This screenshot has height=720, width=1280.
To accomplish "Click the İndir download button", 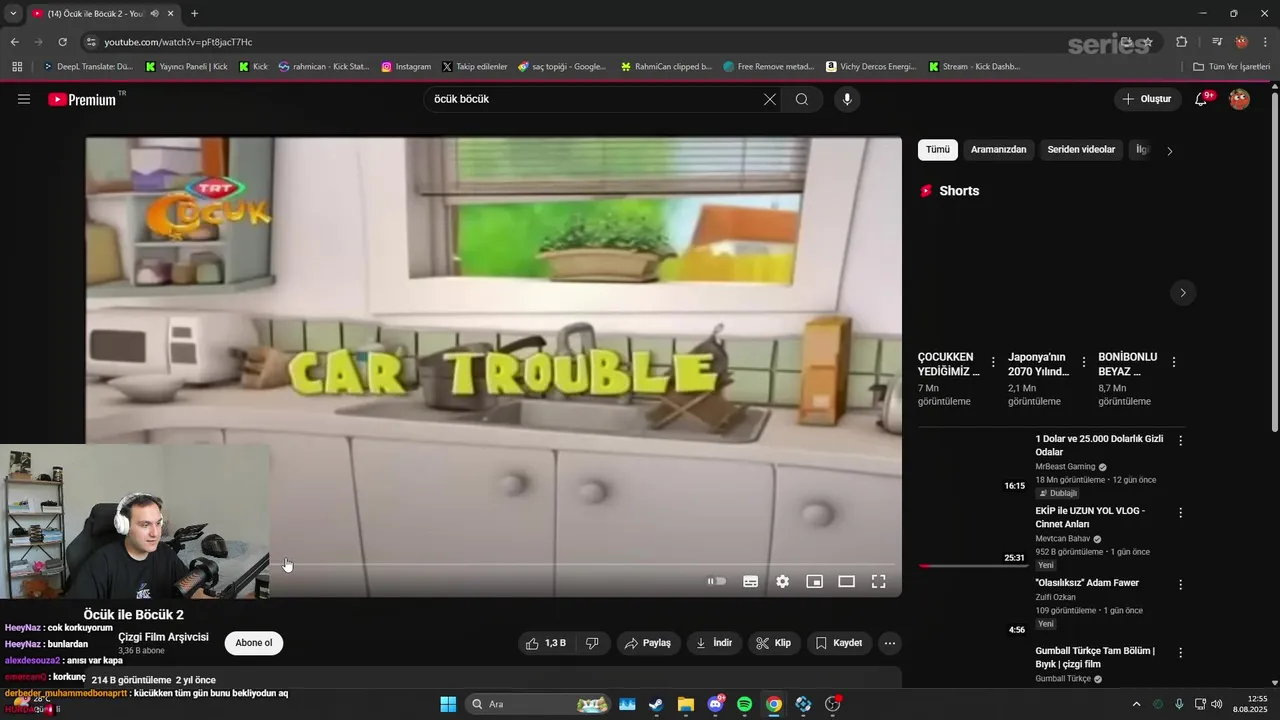I will tap(714, 643).
